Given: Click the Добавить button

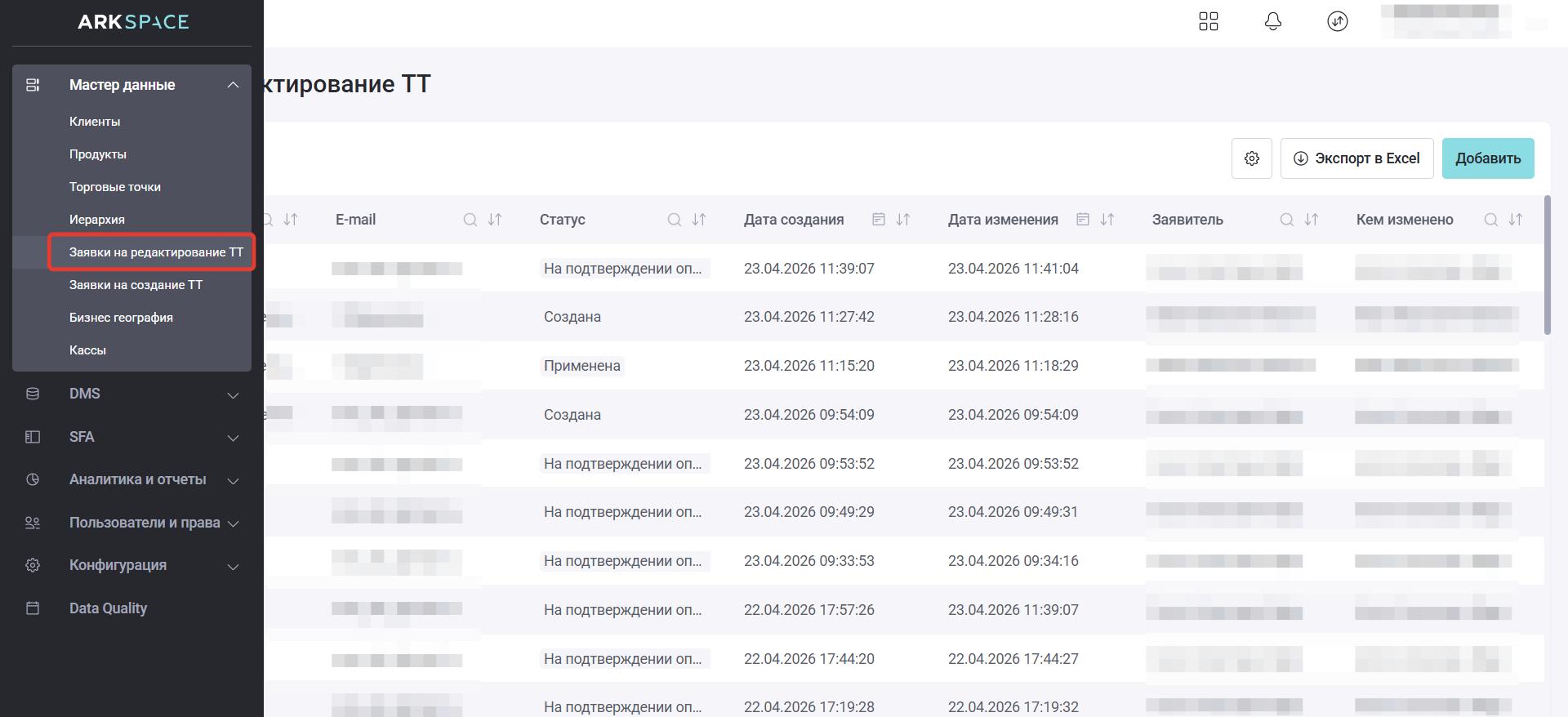Looking at the screenshot, I should point(1487,158).
